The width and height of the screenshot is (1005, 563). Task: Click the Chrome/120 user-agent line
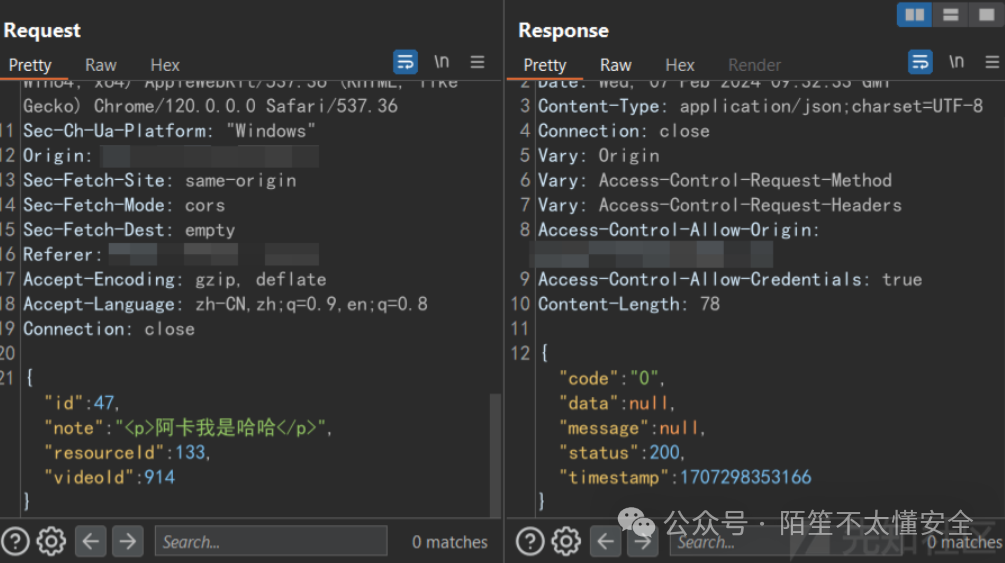[210, 106]
